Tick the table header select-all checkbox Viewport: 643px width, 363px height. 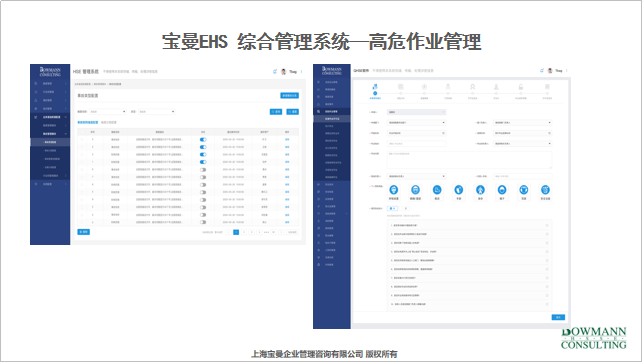[x=82, y=132]
